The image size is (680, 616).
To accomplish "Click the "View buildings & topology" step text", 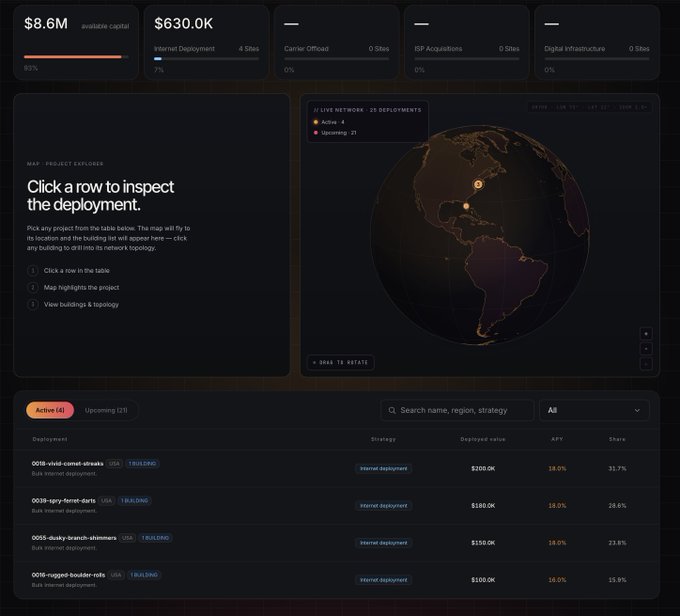I will [81, 305].
